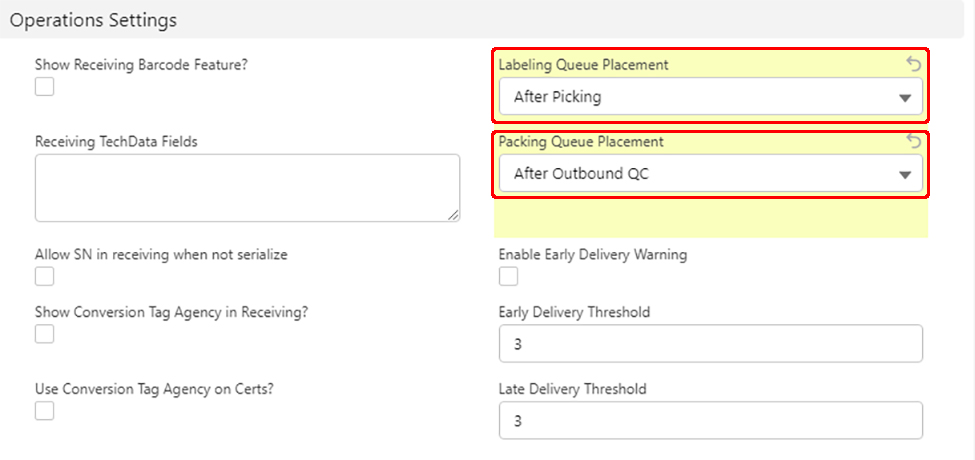Click the Enable Early Delivery Warning label

click(x=592, y=255)
